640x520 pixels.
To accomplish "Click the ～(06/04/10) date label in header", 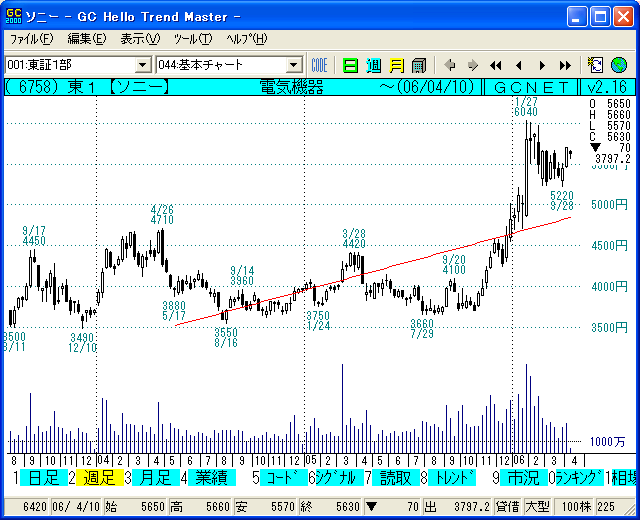I will pos(427,87).
